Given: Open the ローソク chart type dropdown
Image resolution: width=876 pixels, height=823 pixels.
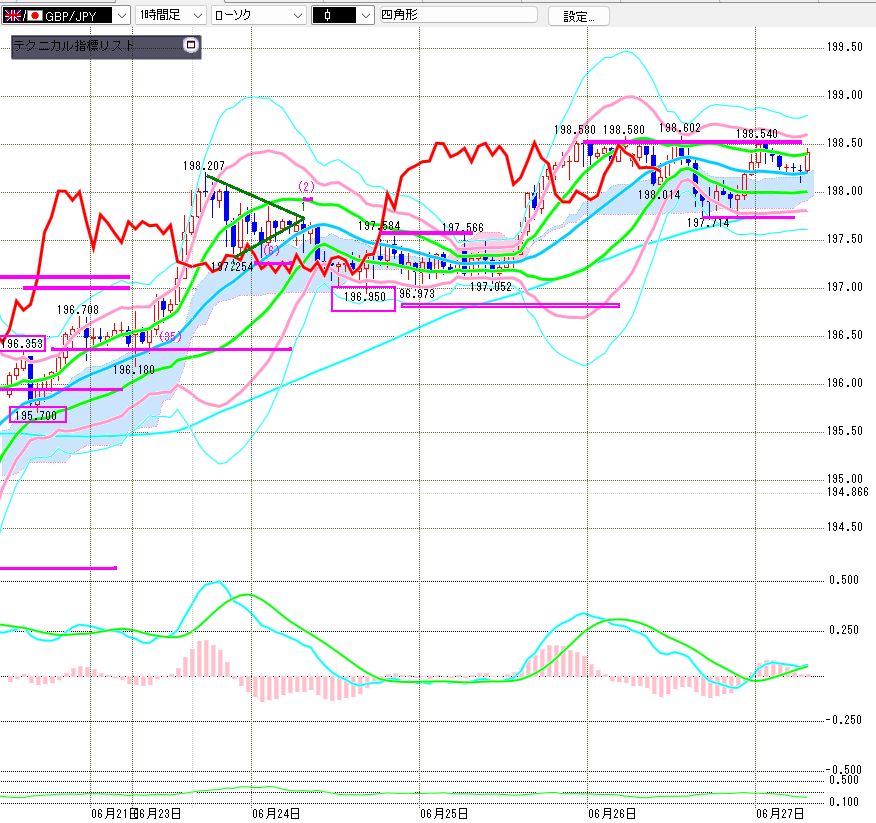Looking at the screenshot, I should tap(259, 15).
